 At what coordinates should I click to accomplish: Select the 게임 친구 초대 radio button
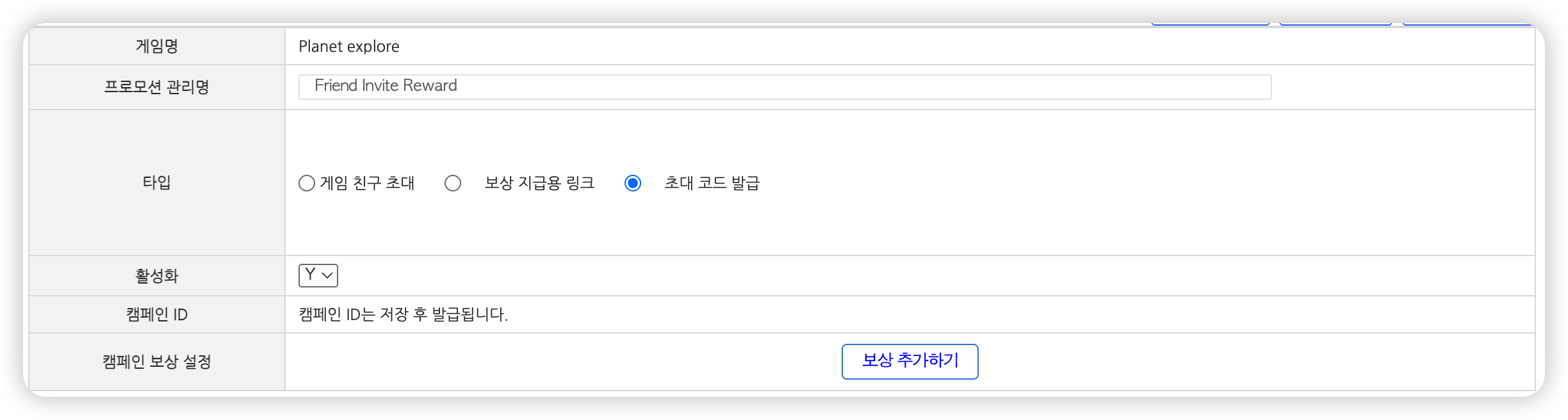tap(307, 183)
